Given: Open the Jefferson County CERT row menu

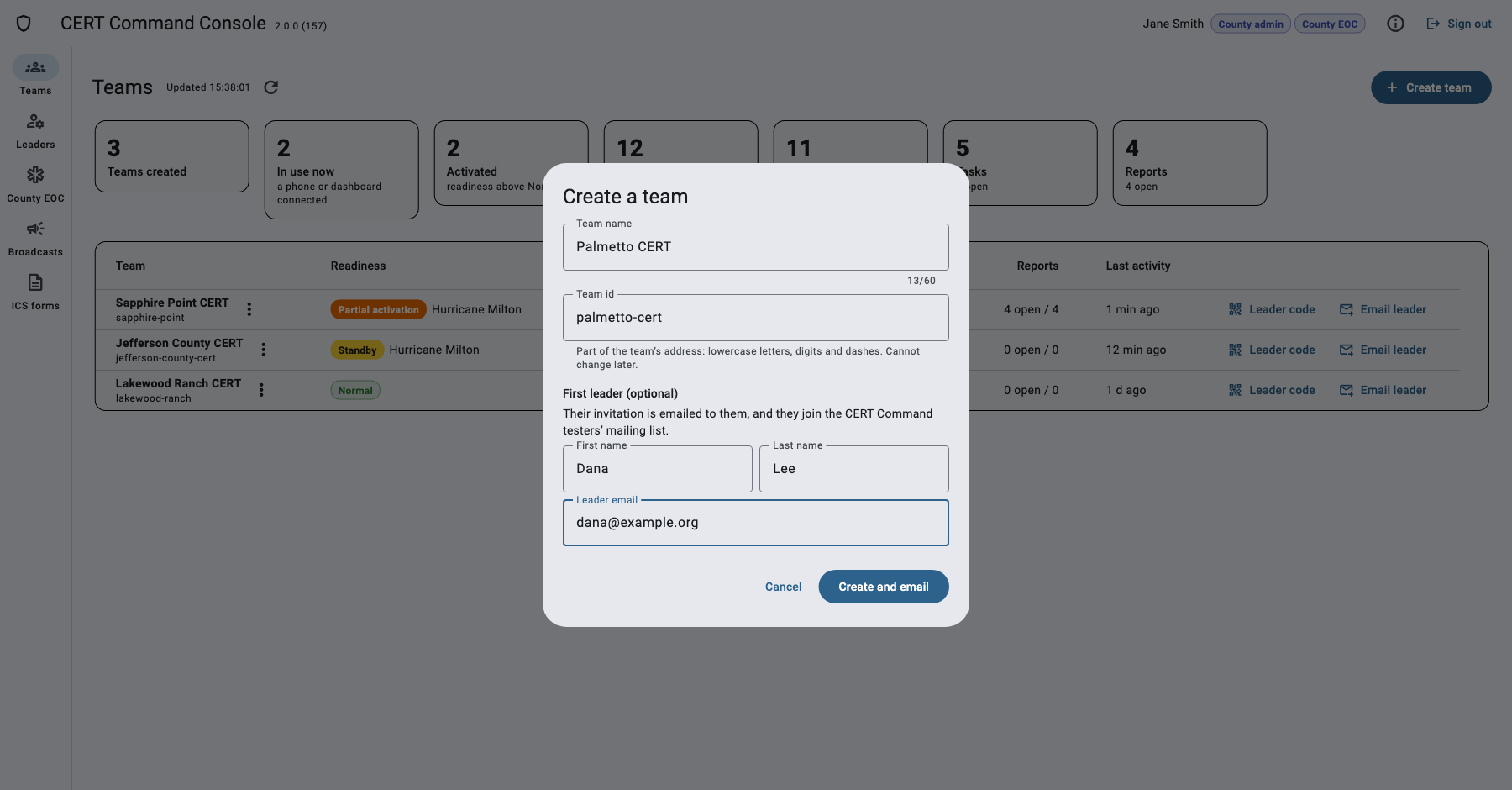Looking at the screenshot, I should [263, 350].
